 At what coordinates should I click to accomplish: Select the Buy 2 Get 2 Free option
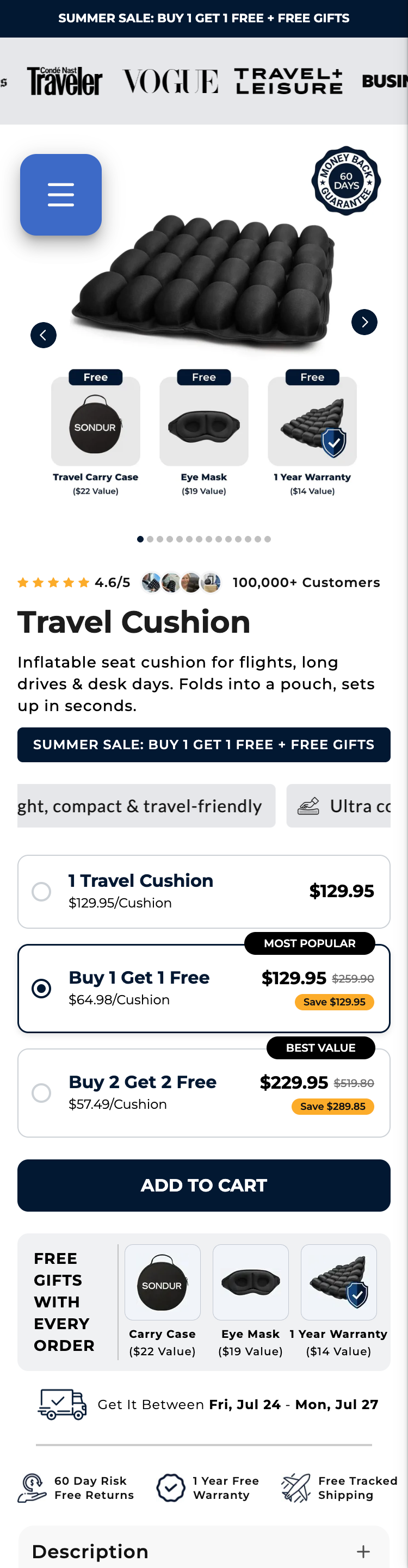(204, 1092)
